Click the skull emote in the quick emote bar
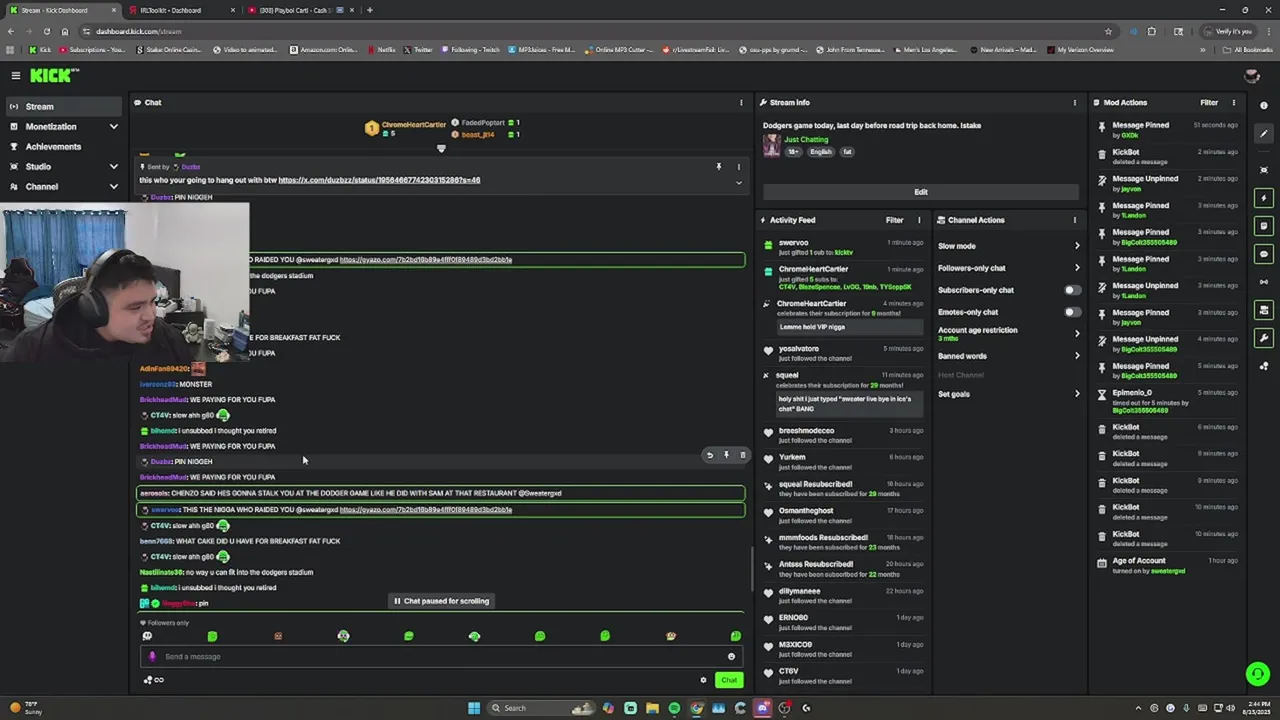 (x=147, y=636)
